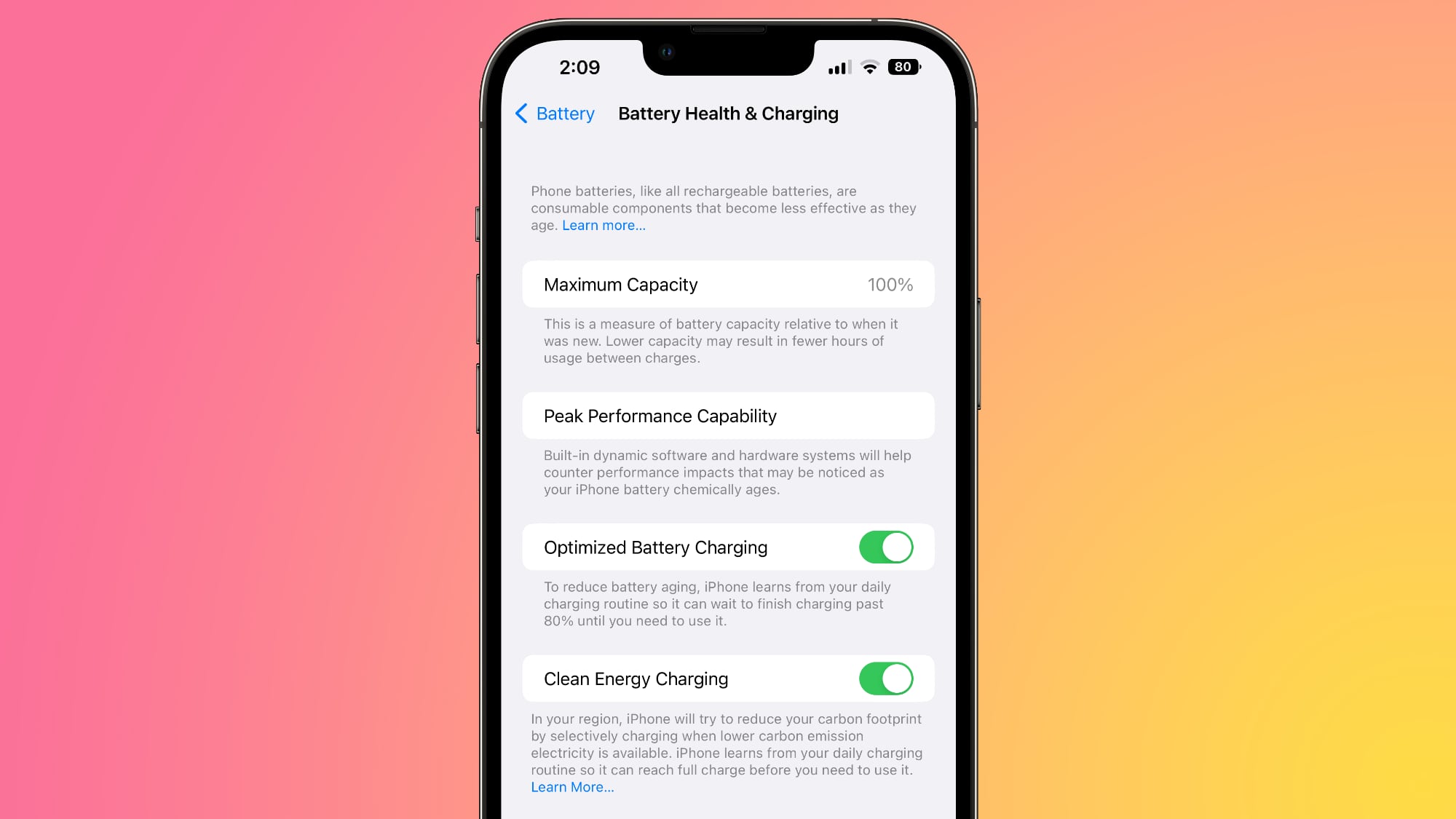Tap the green toggle for Optimized Battery Charging
Screen dimensions: 1456x819
pos(885,547)
